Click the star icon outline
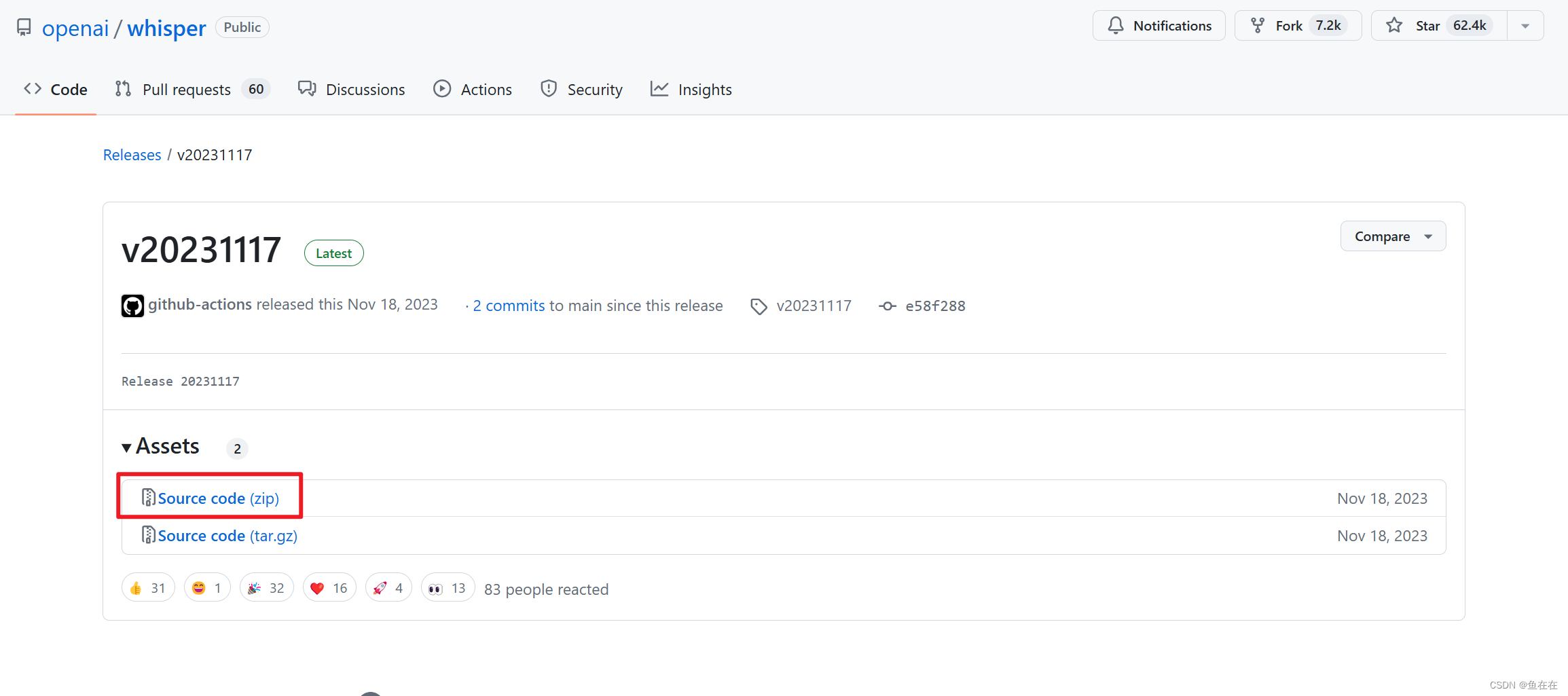Screen dimensions: 1568x696 1394,26
